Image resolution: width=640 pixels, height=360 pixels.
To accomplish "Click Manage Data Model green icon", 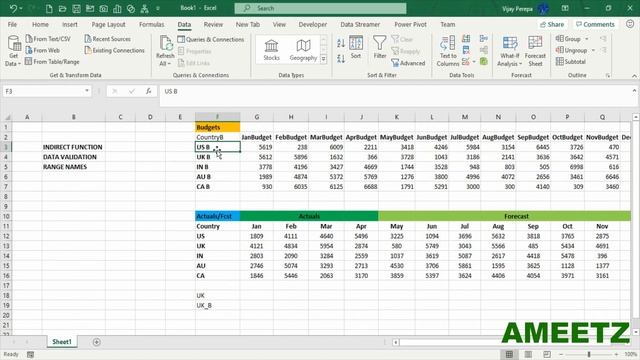I will click(x=484, y=62).
